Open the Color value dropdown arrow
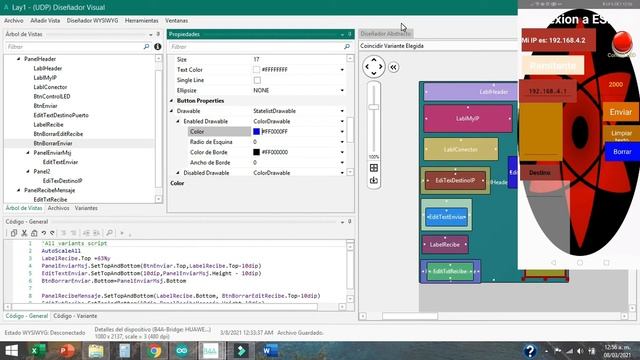640x360 pixels. pyautogui.click(x=342, y=131)
